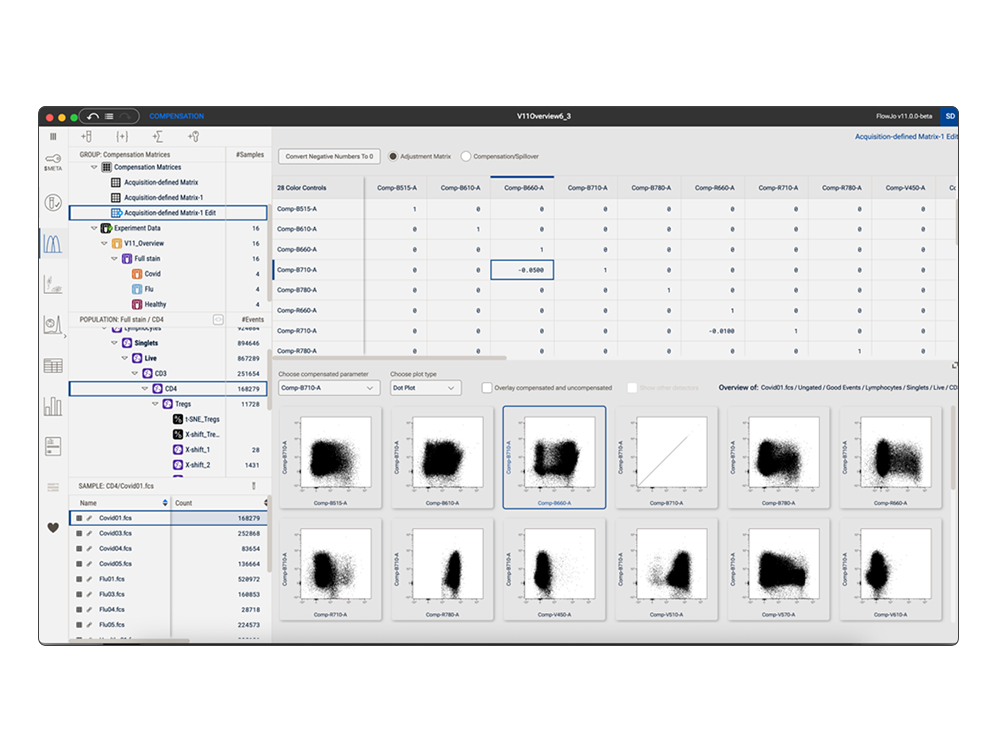Image resolution: width=1000 pixels, height=750 pixels.
Task: Select the Comp-B660-A column header
Action: click(524, 188)
